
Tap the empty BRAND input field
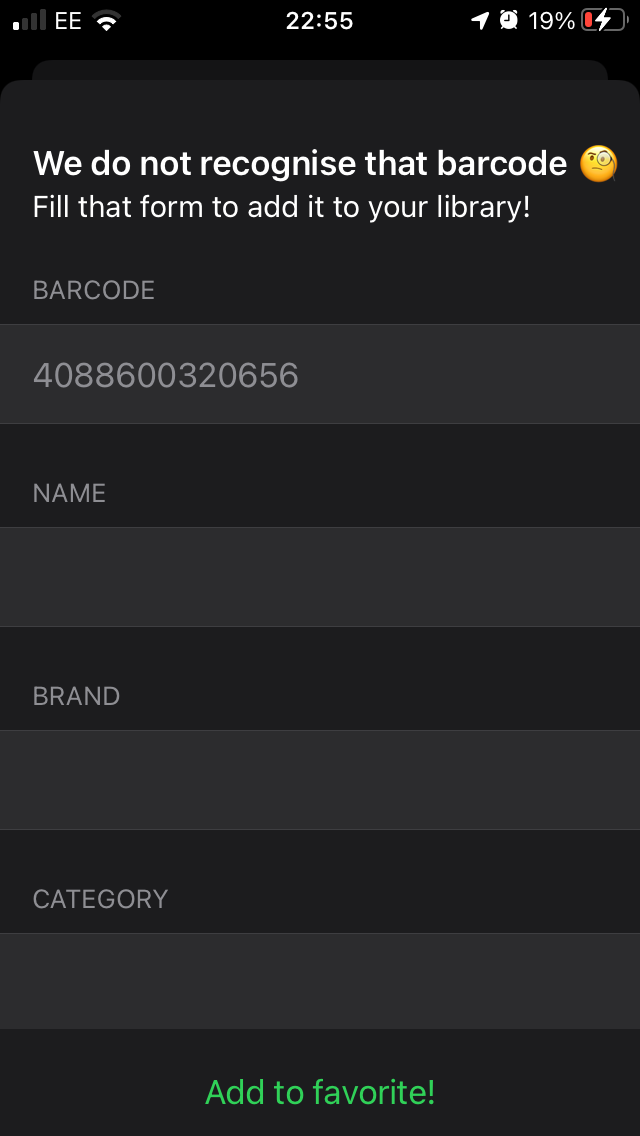(320, 780)
